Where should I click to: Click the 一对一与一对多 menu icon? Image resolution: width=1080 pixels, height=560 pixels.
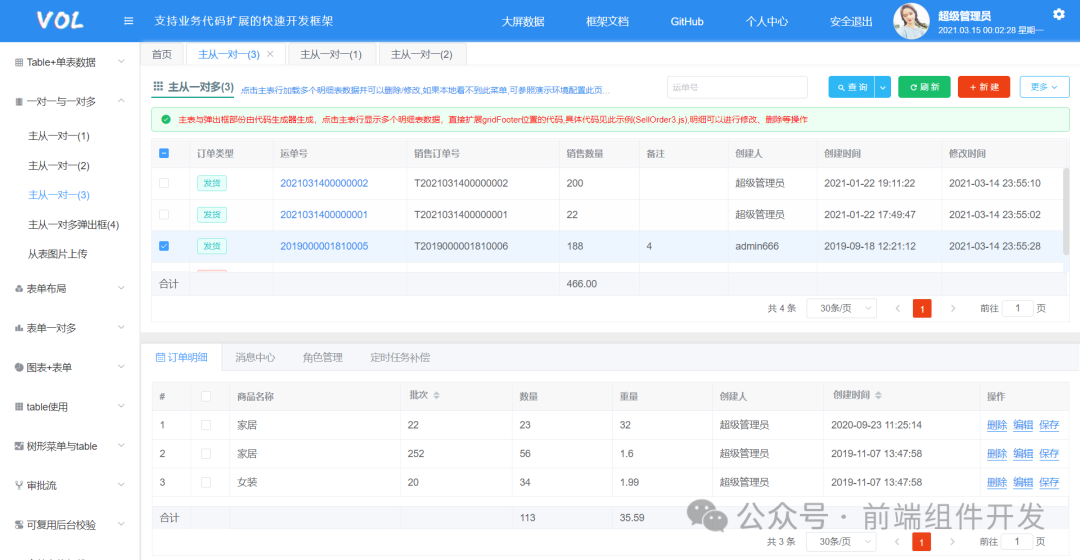click(19, 102)
